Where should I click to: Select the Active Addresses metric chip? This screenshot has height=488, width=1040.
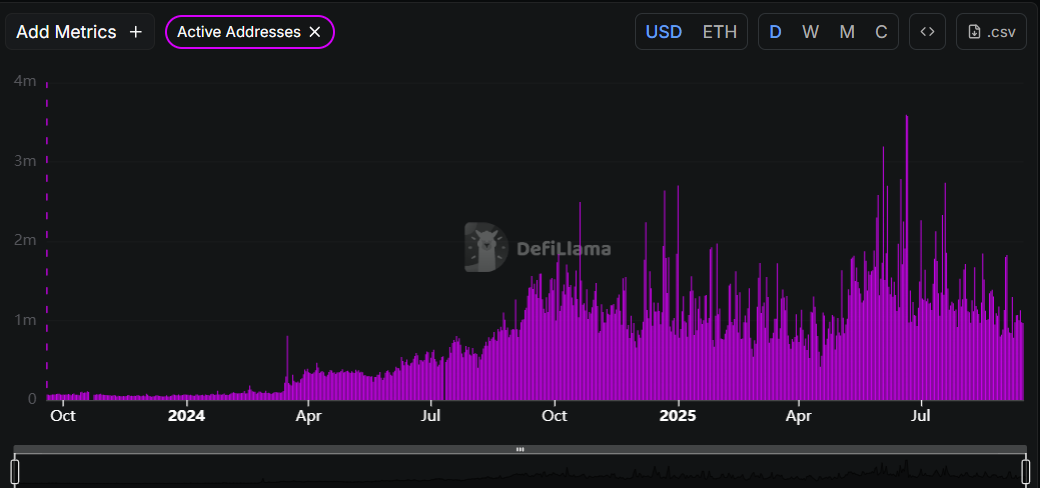click(x=239, y=32)
